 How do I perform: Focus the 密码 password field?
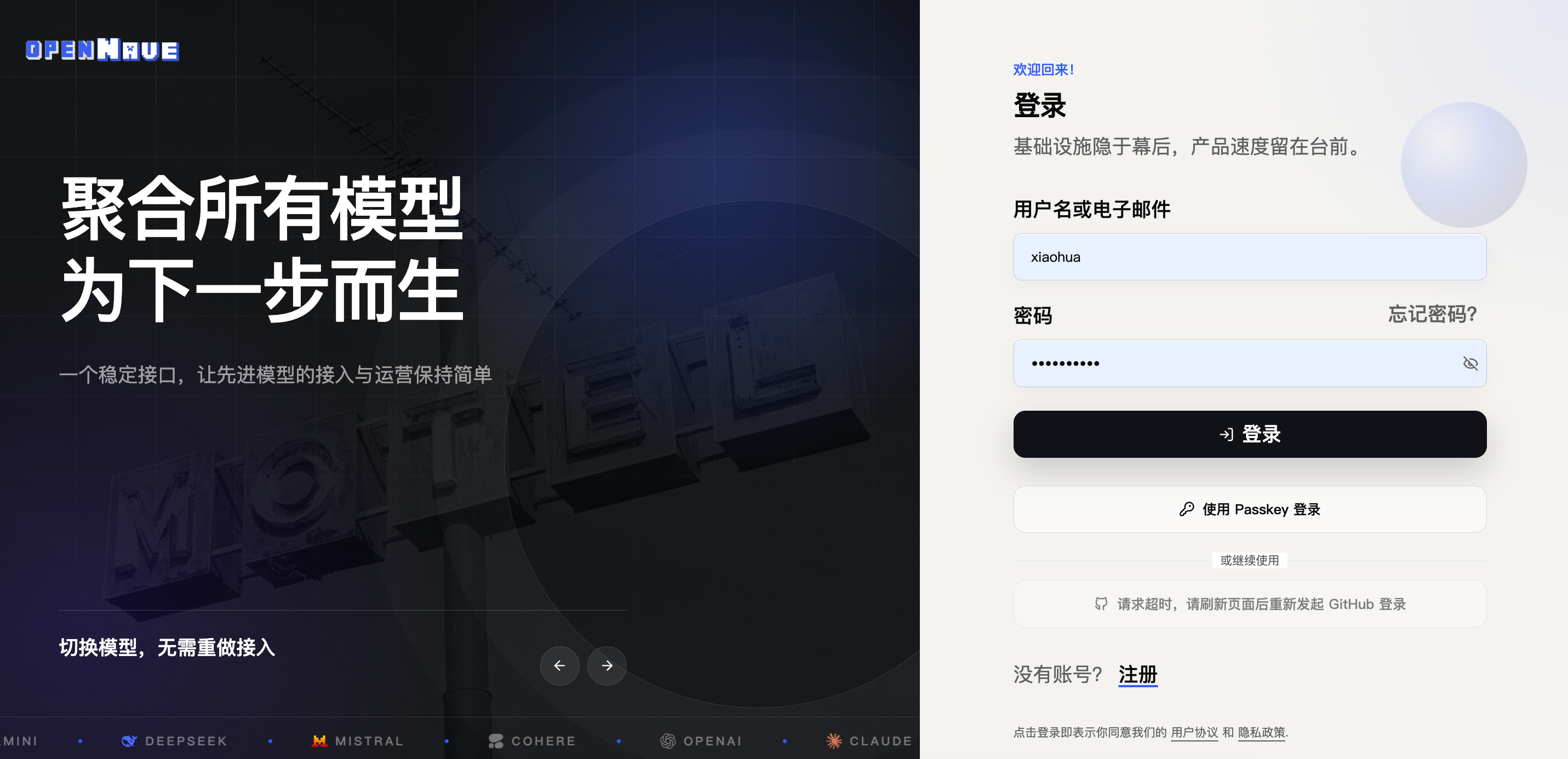[1249, 364]
